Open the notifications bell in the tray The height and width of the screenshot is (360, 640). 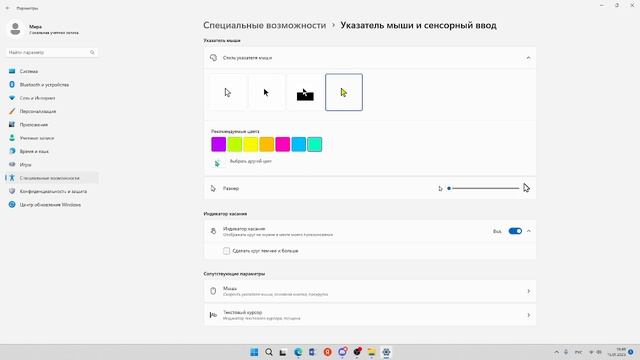click(x=631, y=352)
